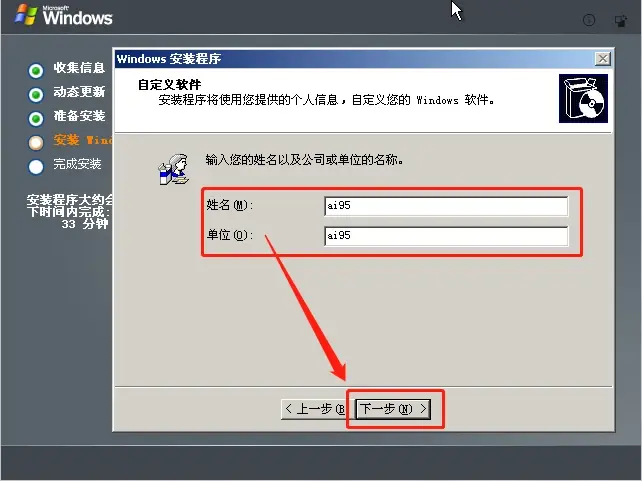Select the 收集信息 step indicator

point(36,70)
